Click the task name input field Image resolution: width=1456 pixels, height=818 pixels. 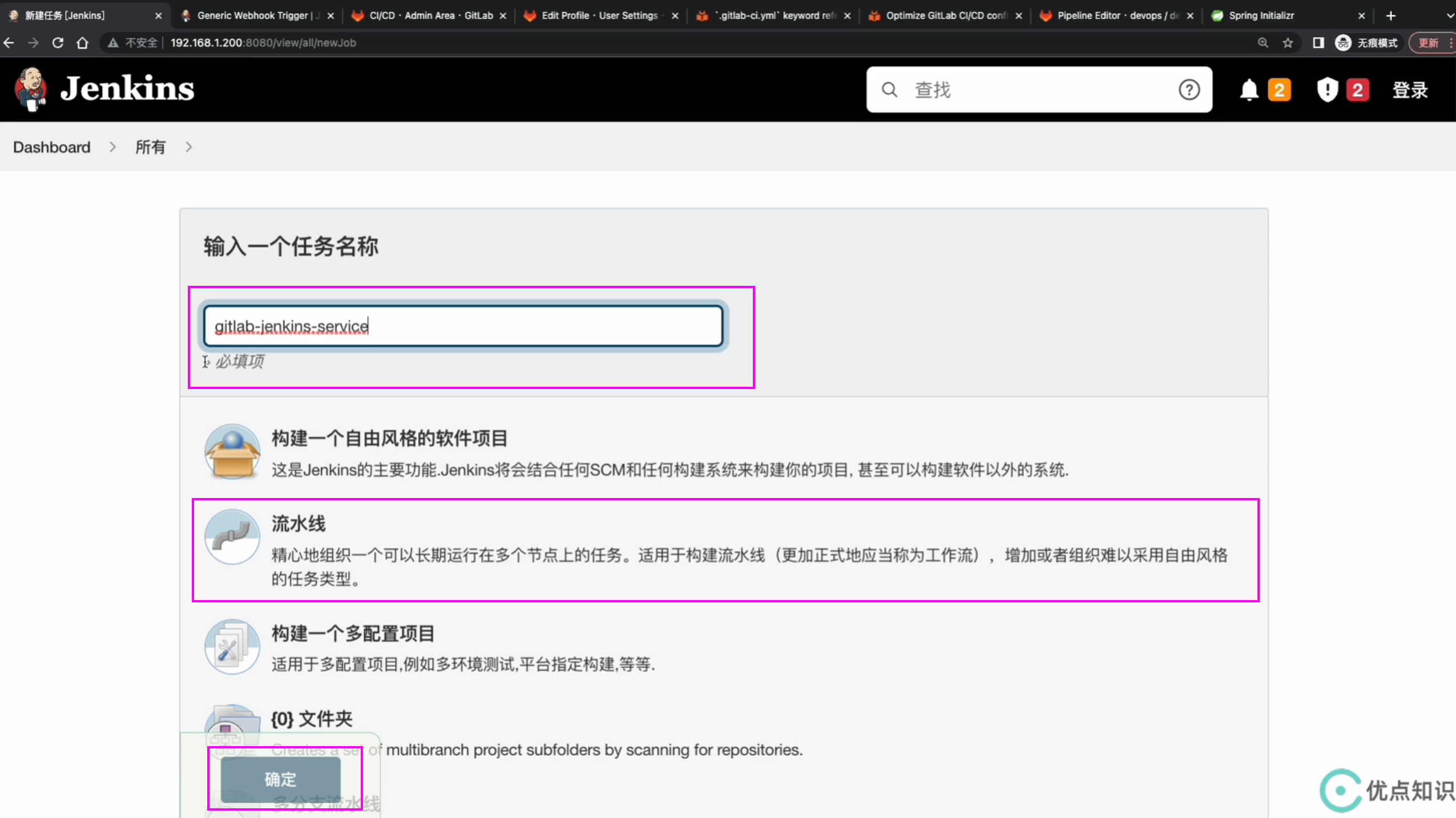click(x=463, y=326)
